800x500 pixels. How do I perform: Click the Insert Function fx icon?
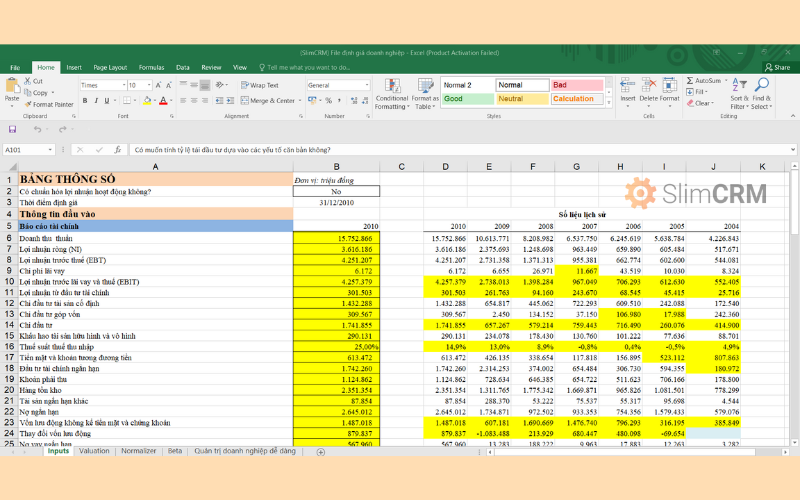pos(118,149)
